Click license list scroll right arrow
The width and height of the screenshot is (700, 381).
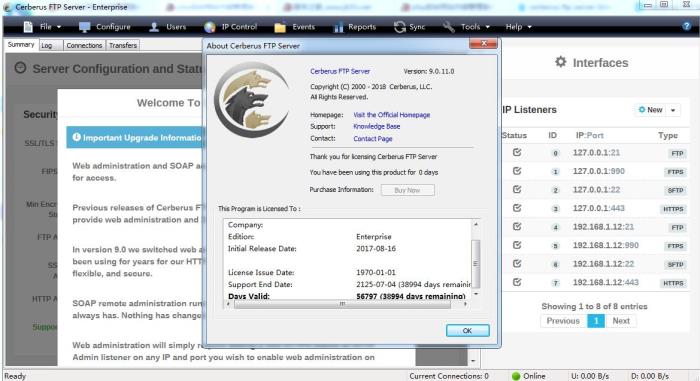(x=465, y=304)
